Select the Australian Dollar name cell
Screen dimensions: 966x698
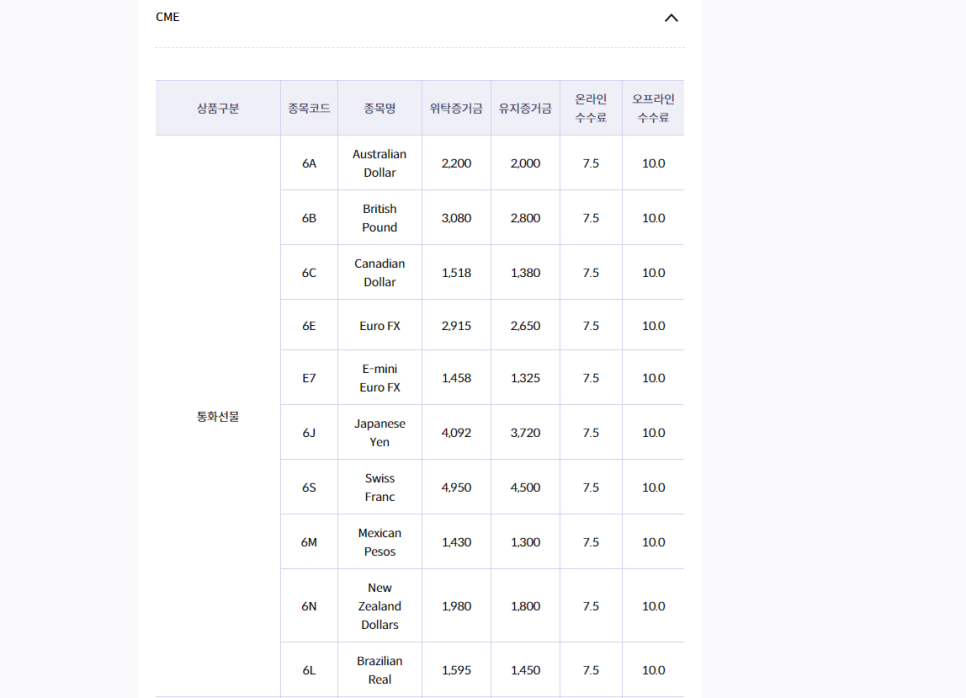380,163
